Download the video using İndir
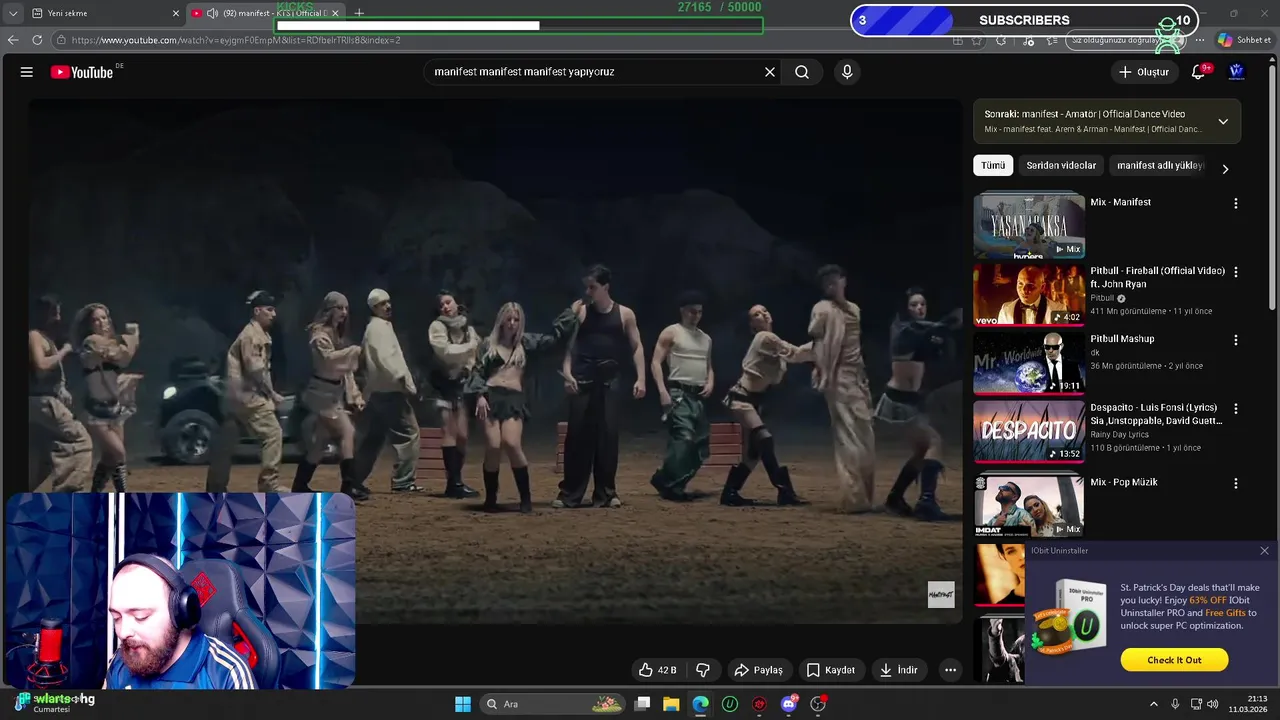 899,670
